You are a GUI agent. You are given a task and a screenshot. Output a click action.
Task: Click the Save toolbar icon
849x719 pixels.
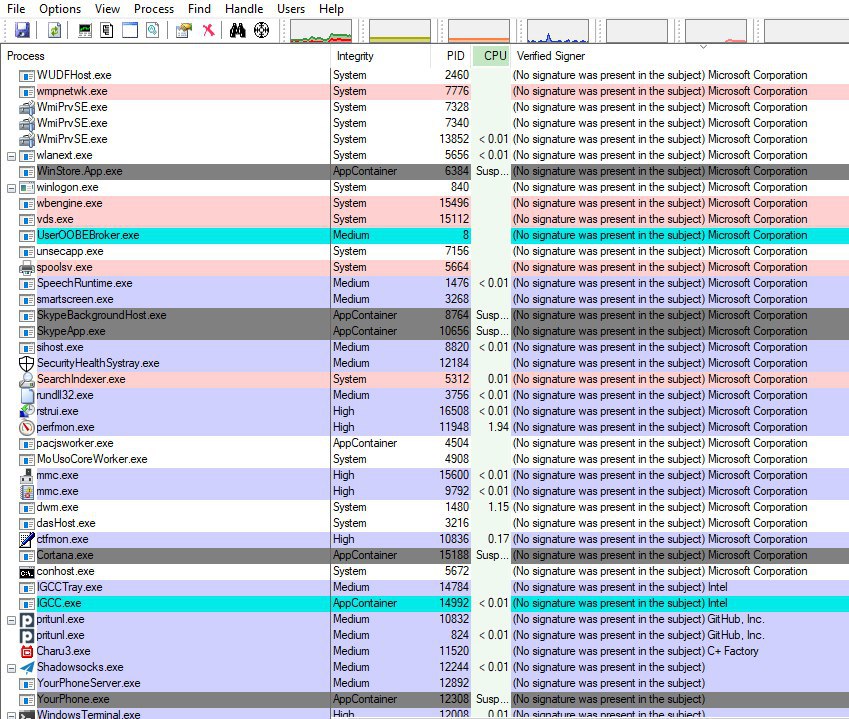click(22, 30)
